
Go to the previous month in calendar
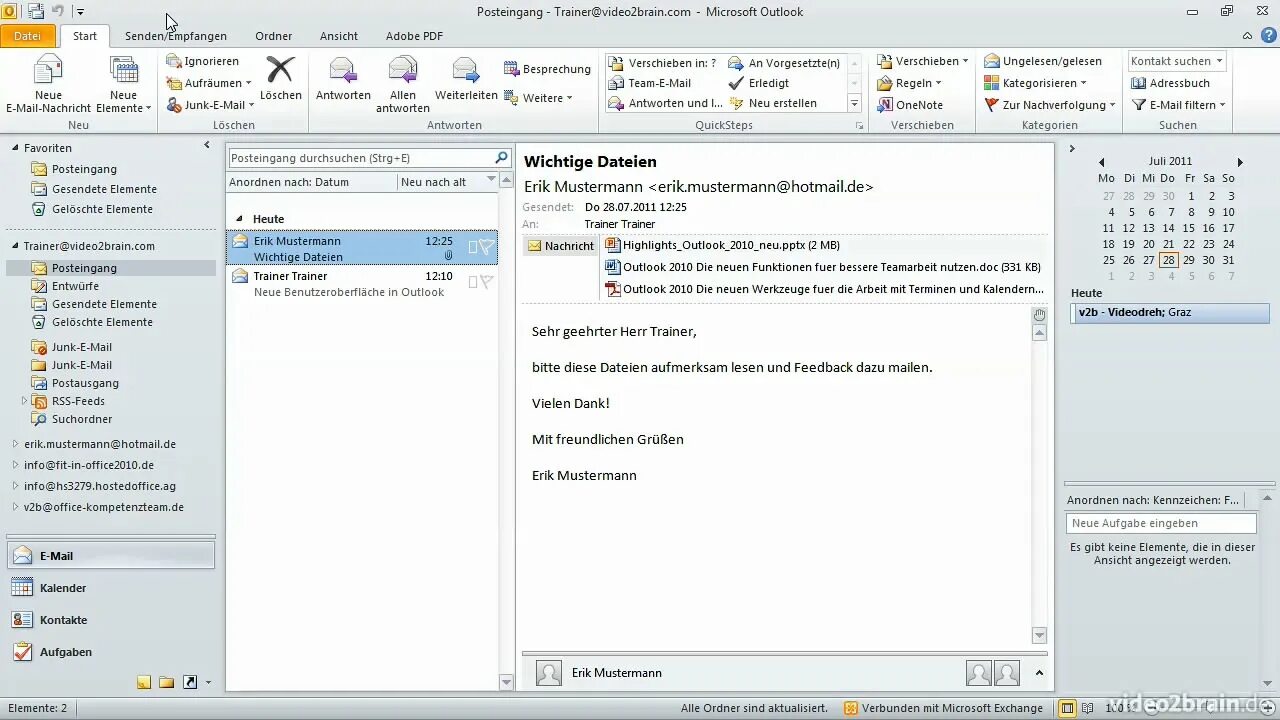(x=1101, y=162)
